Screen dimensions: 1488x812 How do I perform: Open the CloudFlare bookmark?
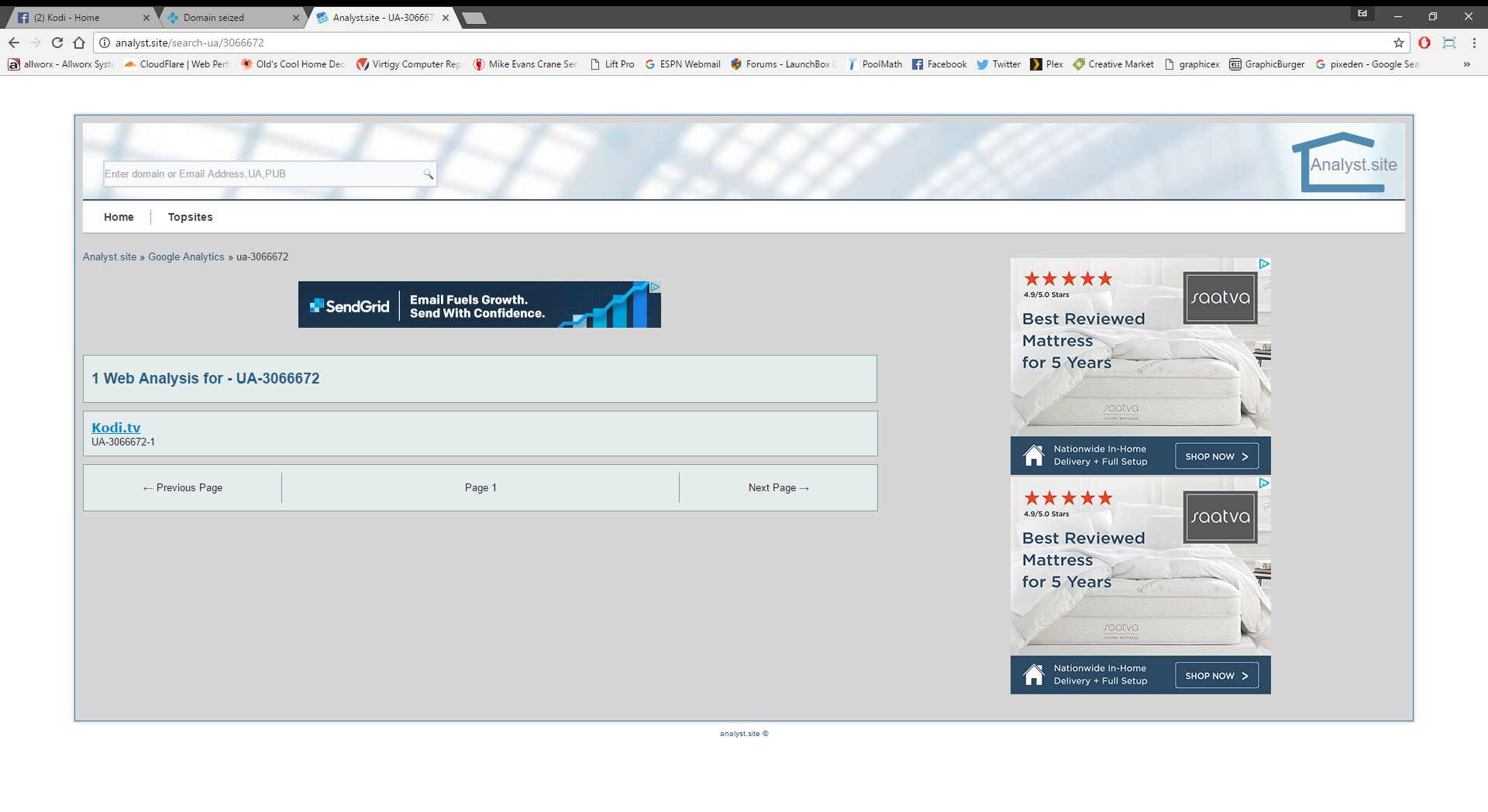click(x=177, y=64)
